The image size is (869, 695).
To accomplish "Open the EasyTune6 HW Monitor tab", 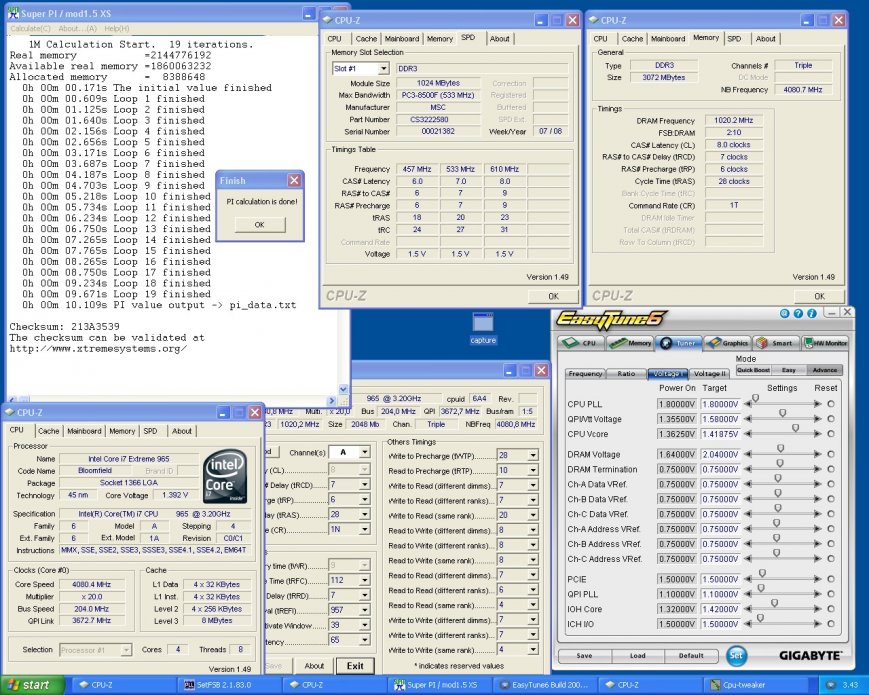I will point(825,343).
